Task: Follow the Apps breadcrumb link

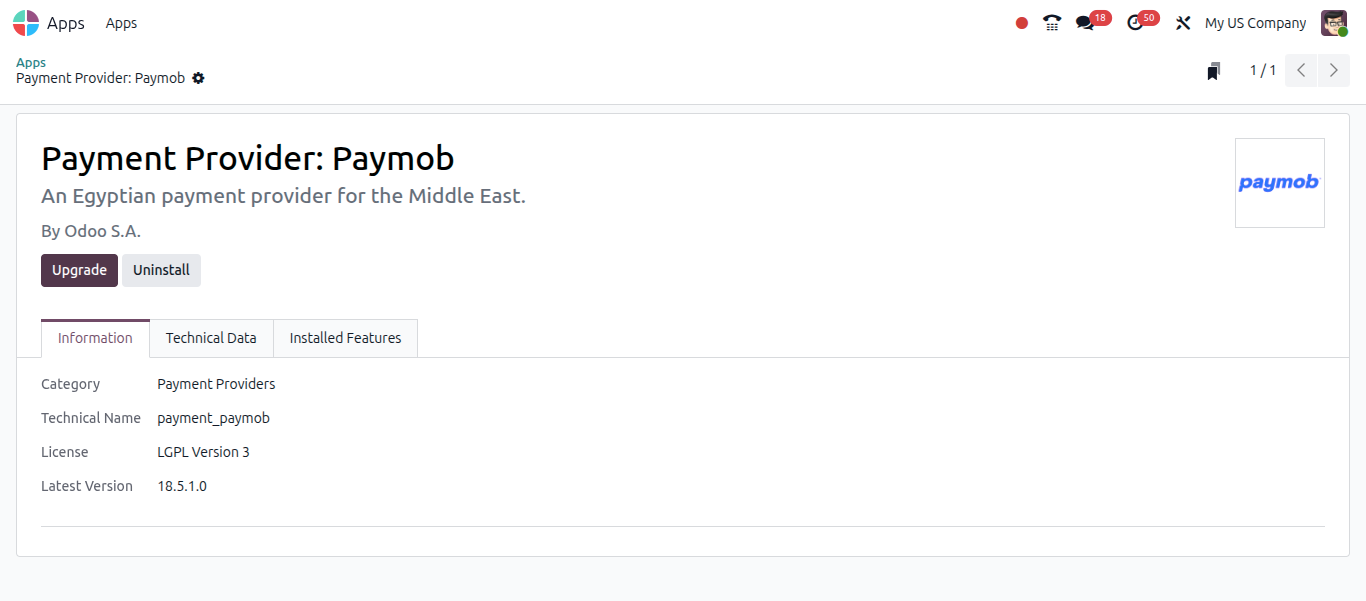Action: pos(31,62)
